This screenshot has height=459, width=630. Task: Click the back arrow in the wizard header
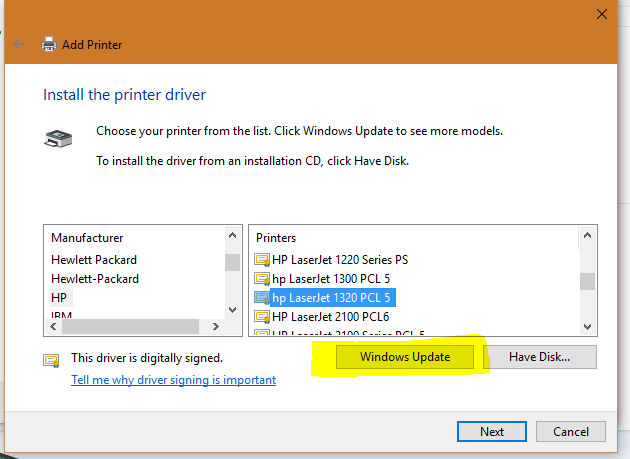point(19,44)
